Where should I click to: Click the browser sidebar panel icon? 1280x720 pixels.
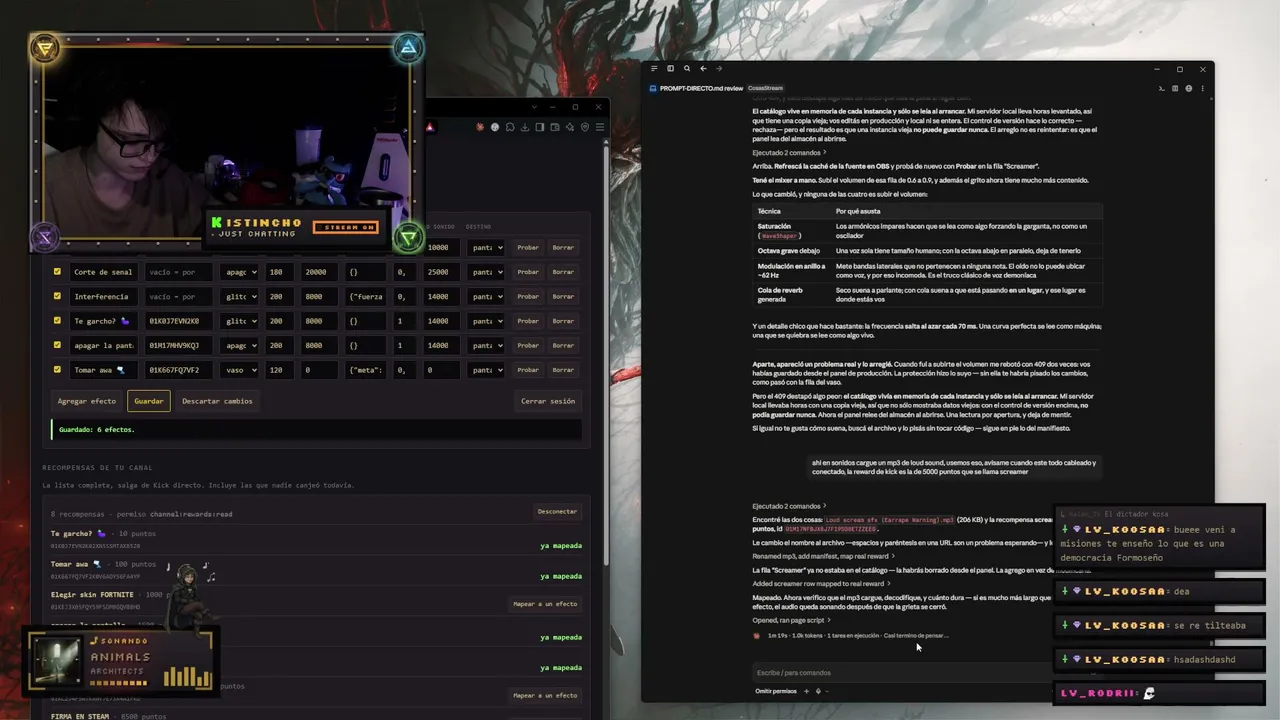click(540, 127)
